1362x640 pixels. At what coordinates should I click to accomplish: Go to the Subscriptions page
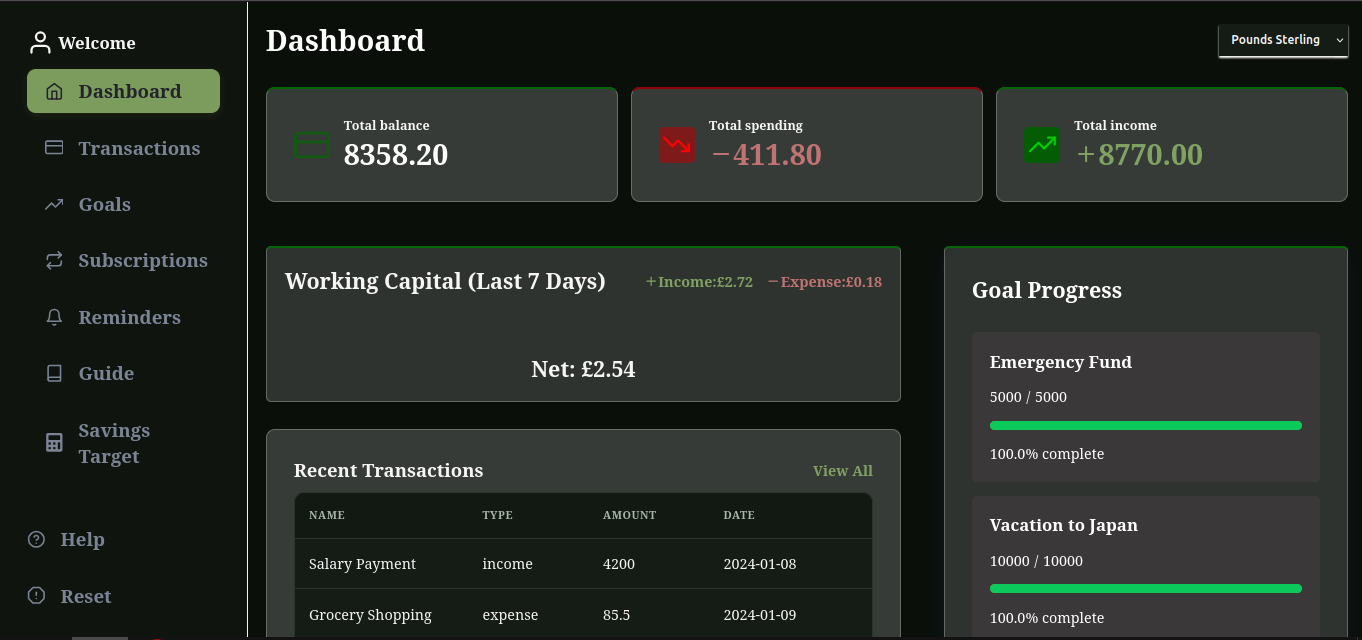143,261
